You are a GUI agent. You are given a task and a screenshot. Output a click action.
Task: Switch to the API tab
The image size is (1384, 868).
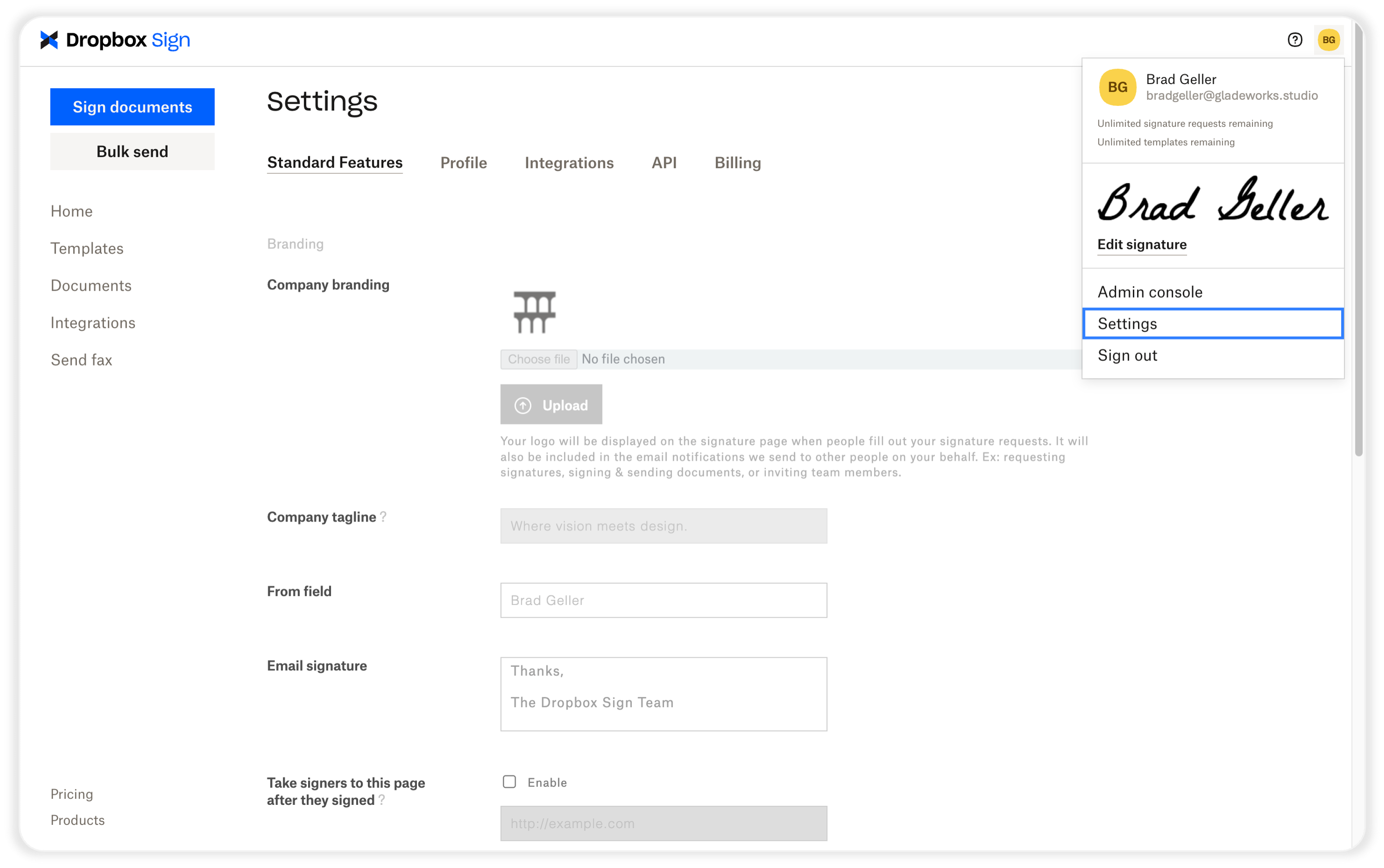664,162
